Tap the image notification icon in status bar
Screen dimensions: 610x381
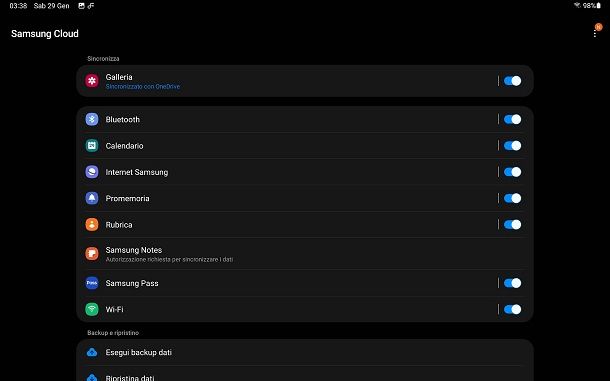click(81, 6)
